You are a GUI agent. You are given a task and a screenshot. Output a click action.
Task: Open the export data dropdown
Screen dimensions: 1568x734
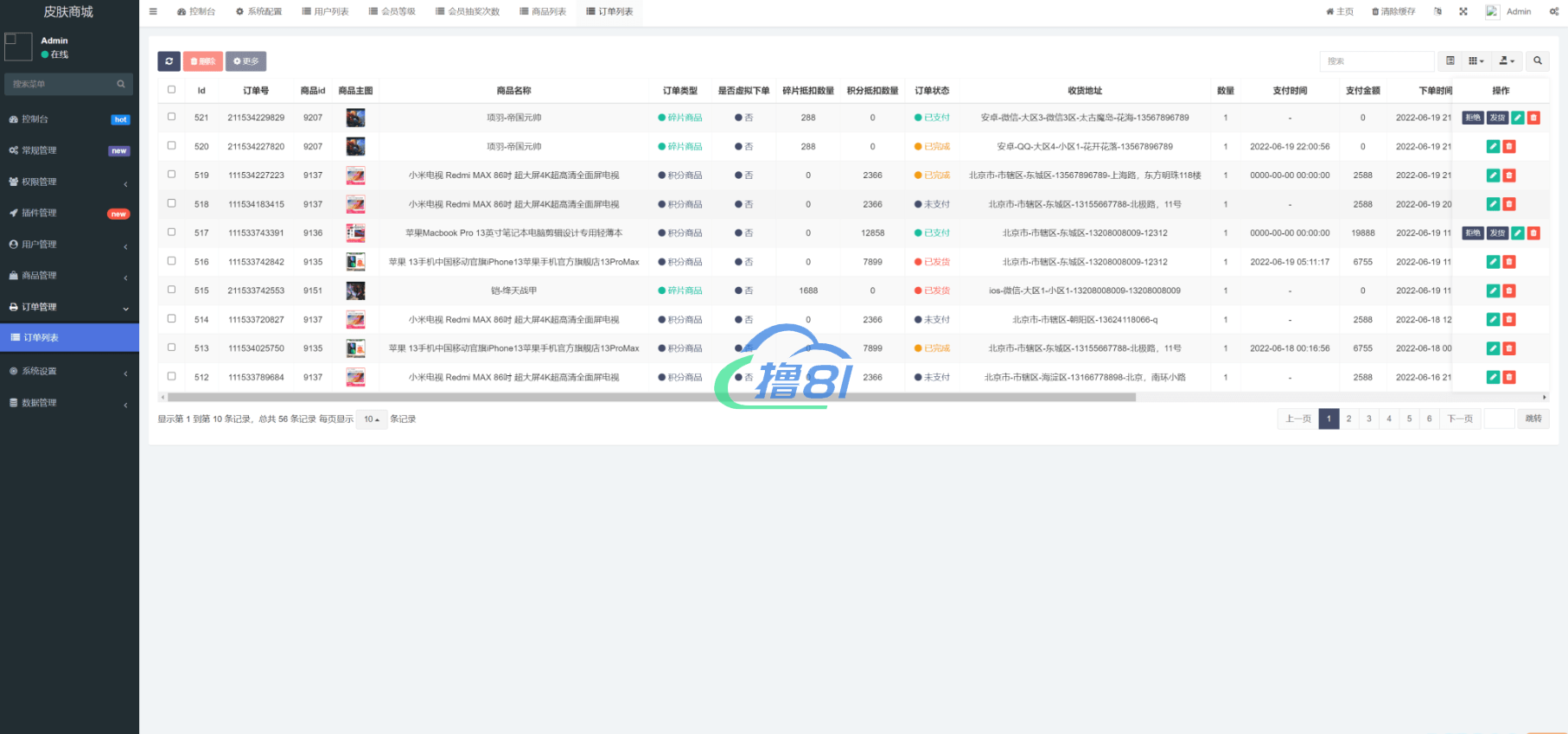click(x=1507, y=61)
